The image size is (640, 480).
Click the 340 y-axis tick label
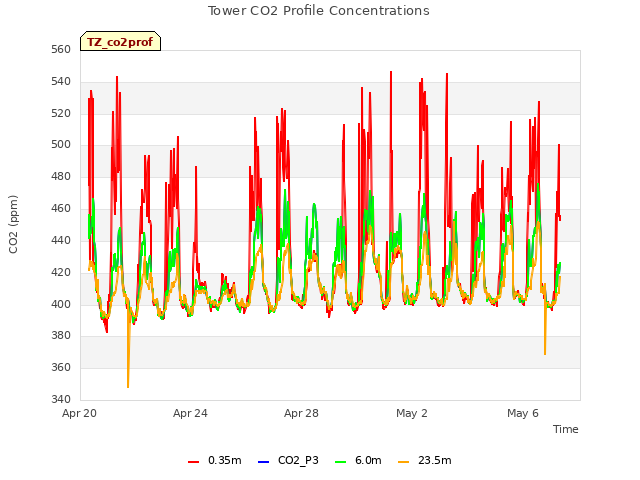coord(61,399)
